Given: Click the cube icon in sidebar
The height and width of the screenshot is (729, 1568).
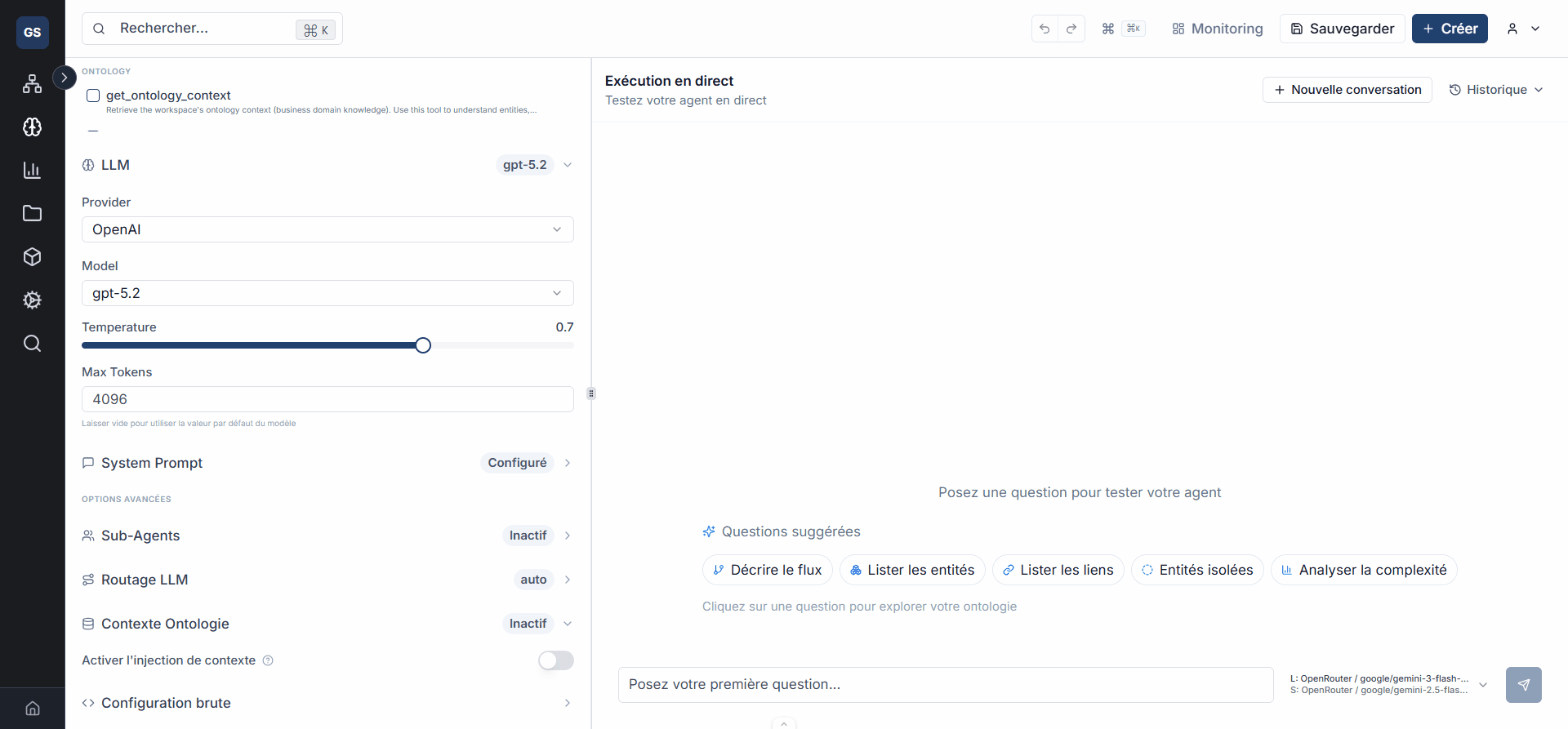Looking at the screenshot, I should point(32,257).
